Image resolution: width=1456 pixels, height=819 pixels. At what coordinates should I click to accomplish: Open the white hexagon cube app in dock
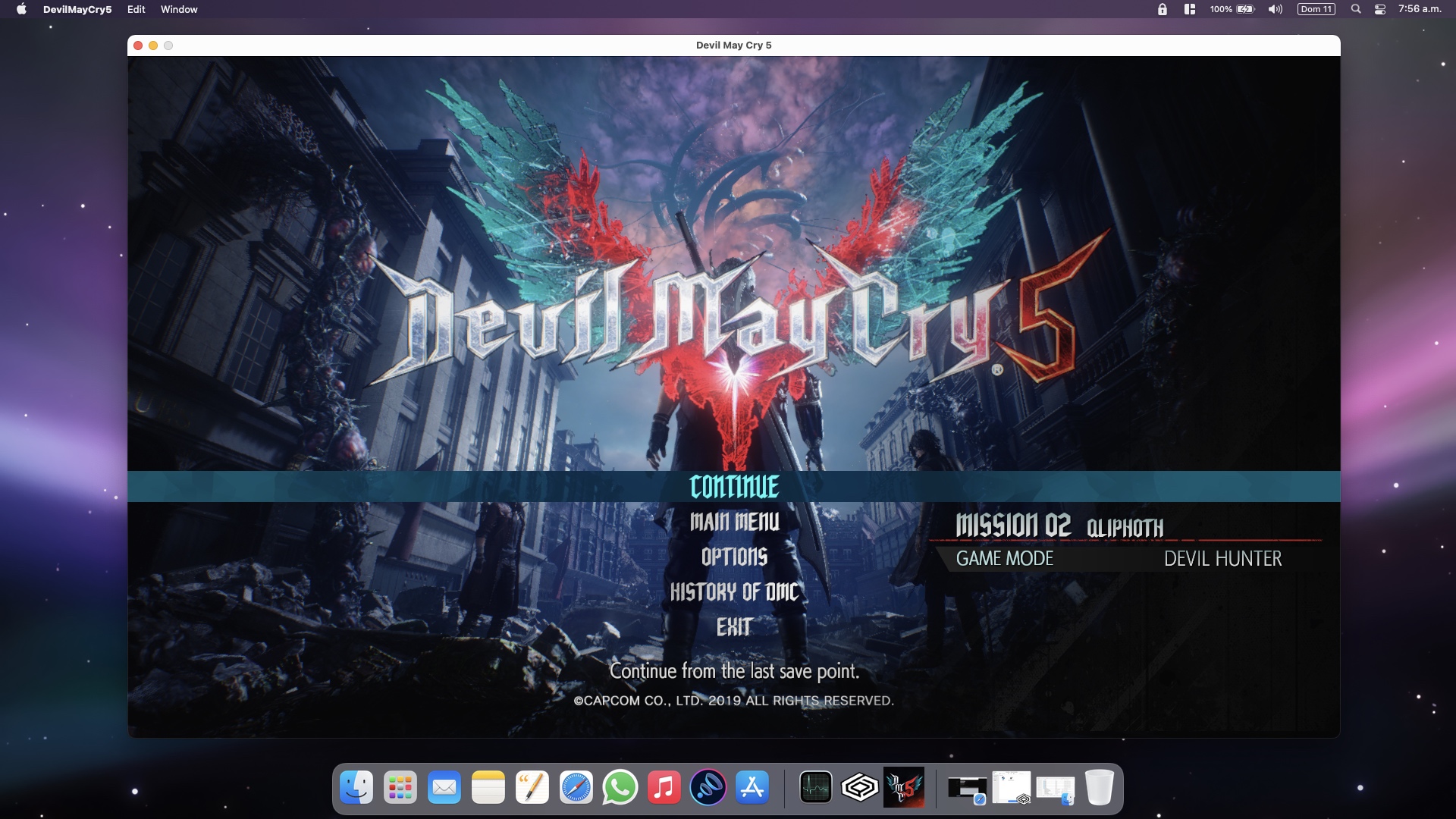(860, 788)
